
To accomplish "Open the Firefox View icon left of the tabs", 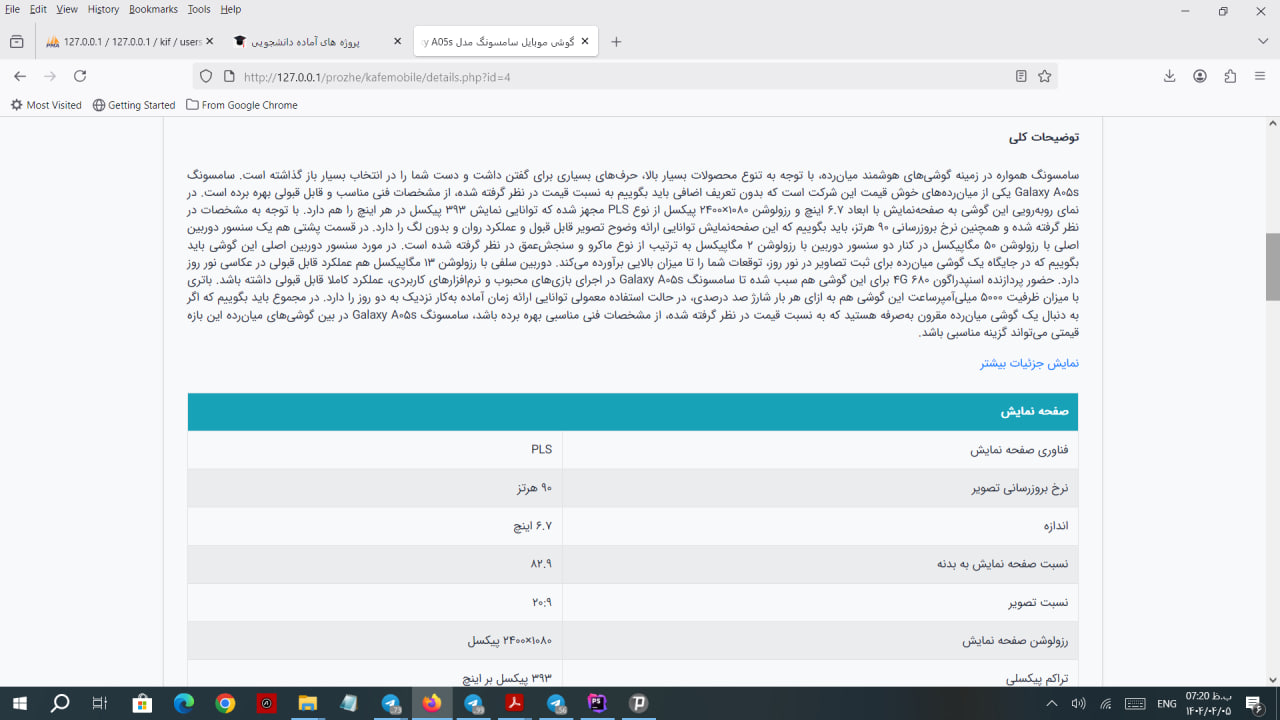I will [x=16, y=42].
